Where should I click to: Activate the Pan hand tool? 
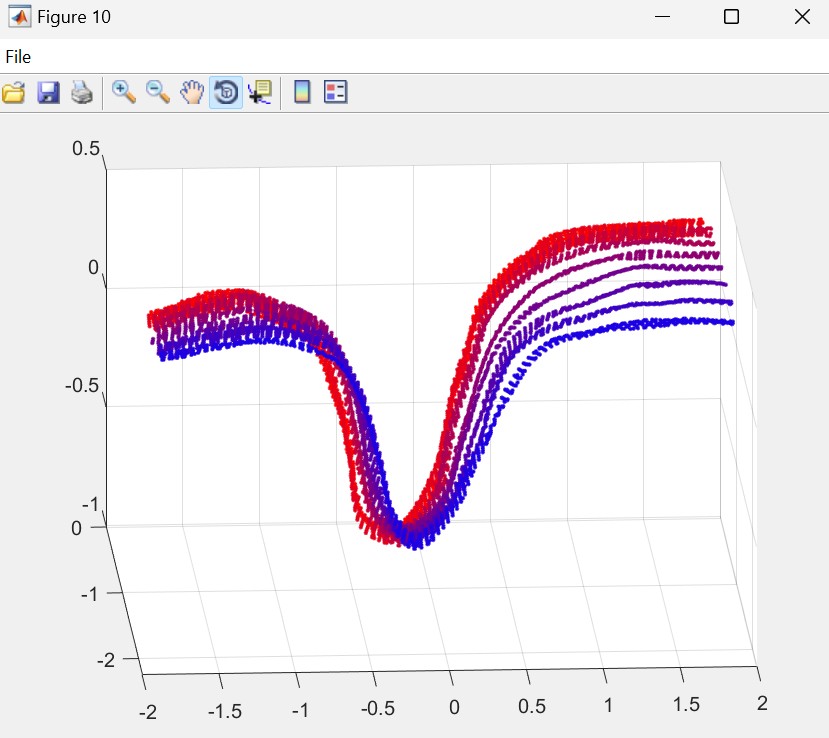pyautogui.click(x=191, y=93)
